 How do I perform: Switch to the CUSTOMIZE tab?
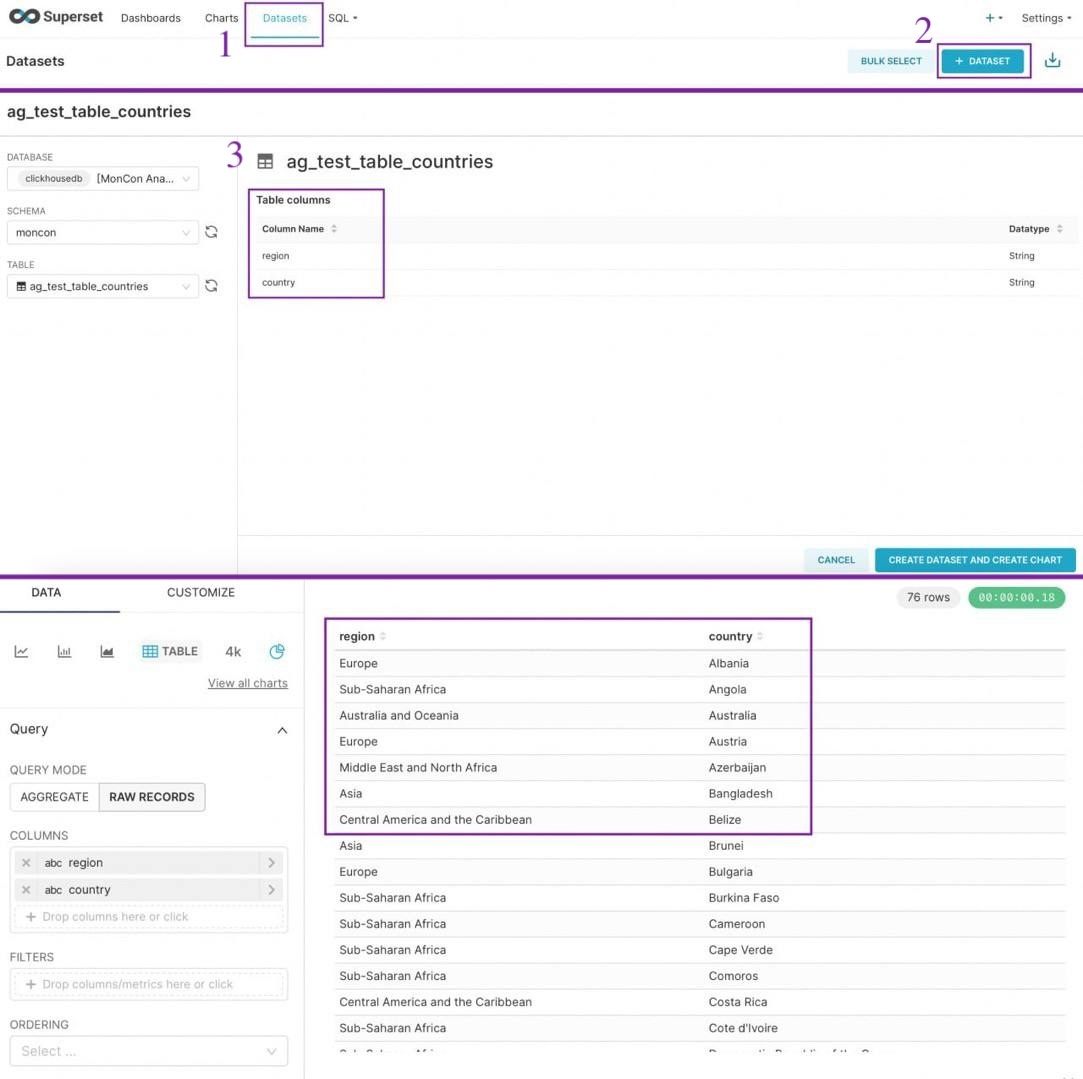(x=201, y=593)
